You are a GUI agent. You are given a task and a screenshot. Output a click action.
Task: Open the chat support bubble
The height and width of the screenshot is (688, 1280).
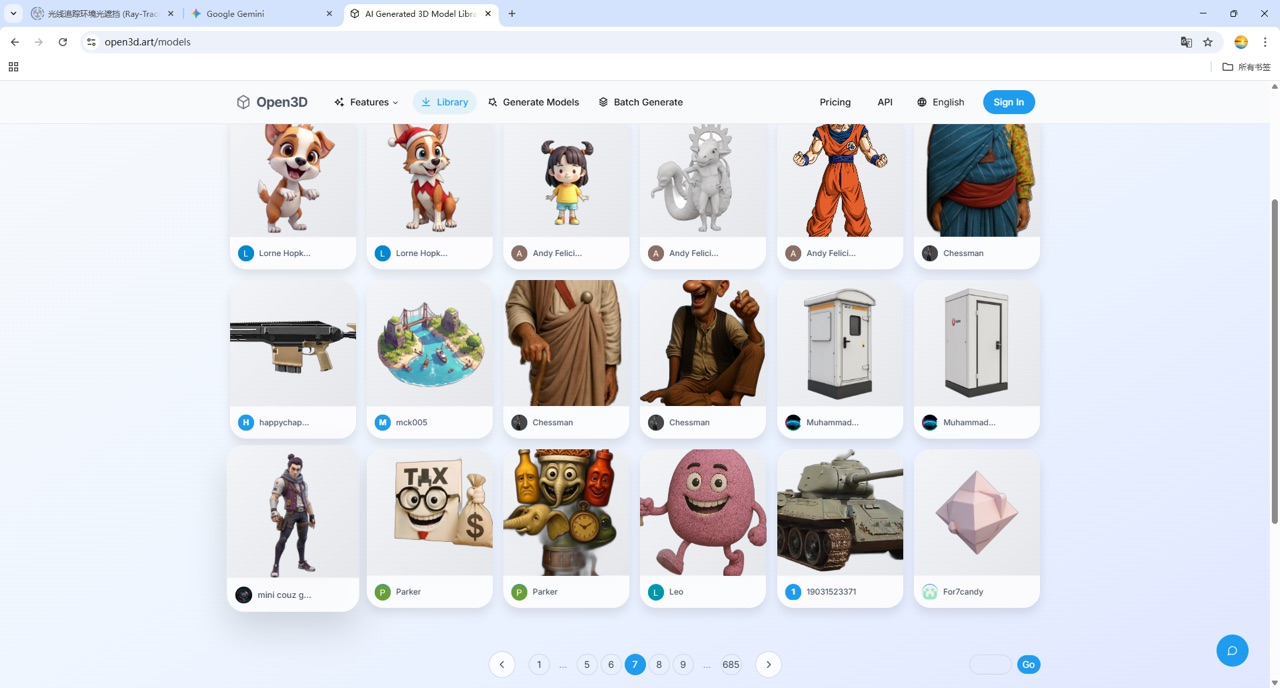pyautogui.click(x=1232, y=650)
